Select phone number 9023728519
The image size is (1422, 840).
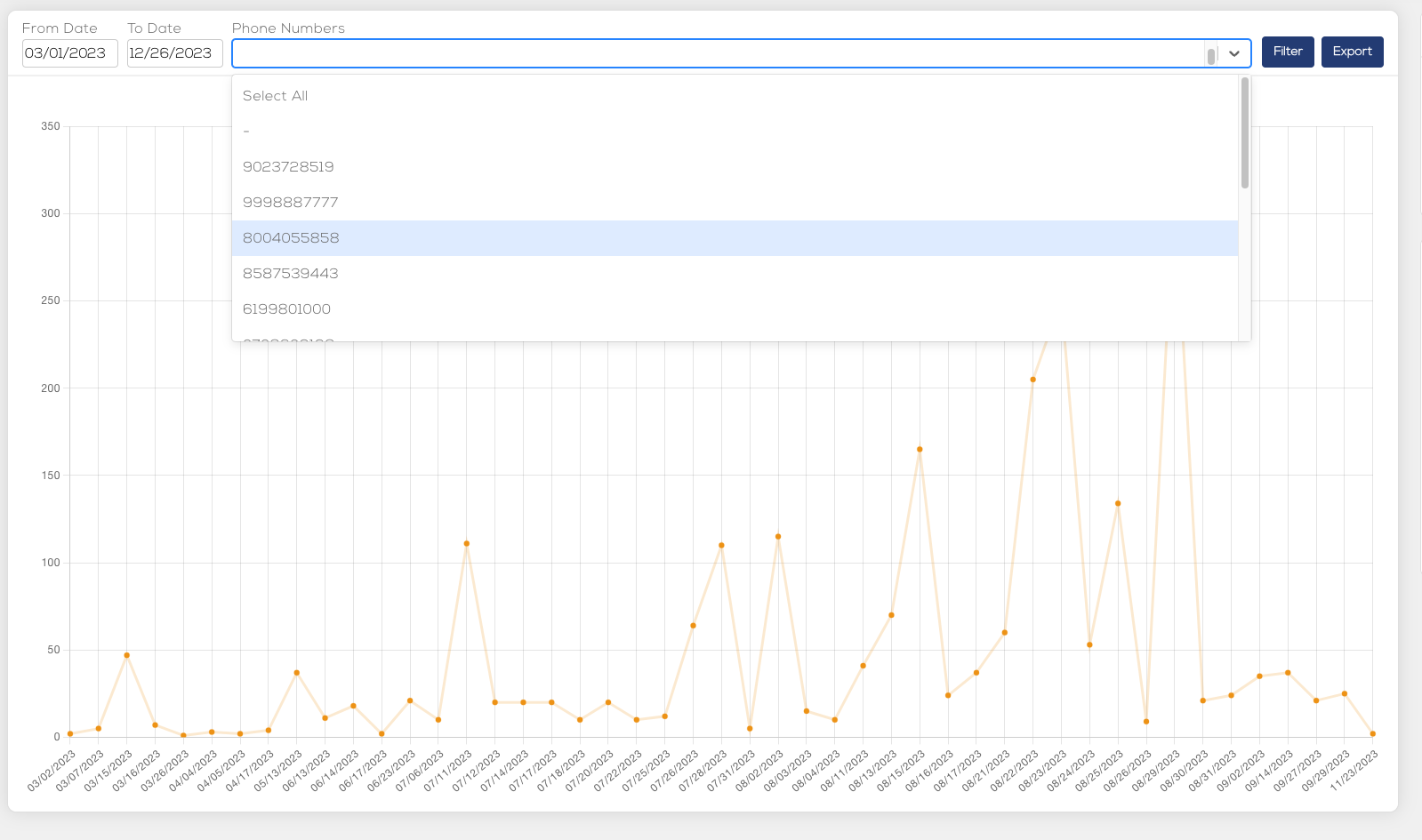point(288,167)
